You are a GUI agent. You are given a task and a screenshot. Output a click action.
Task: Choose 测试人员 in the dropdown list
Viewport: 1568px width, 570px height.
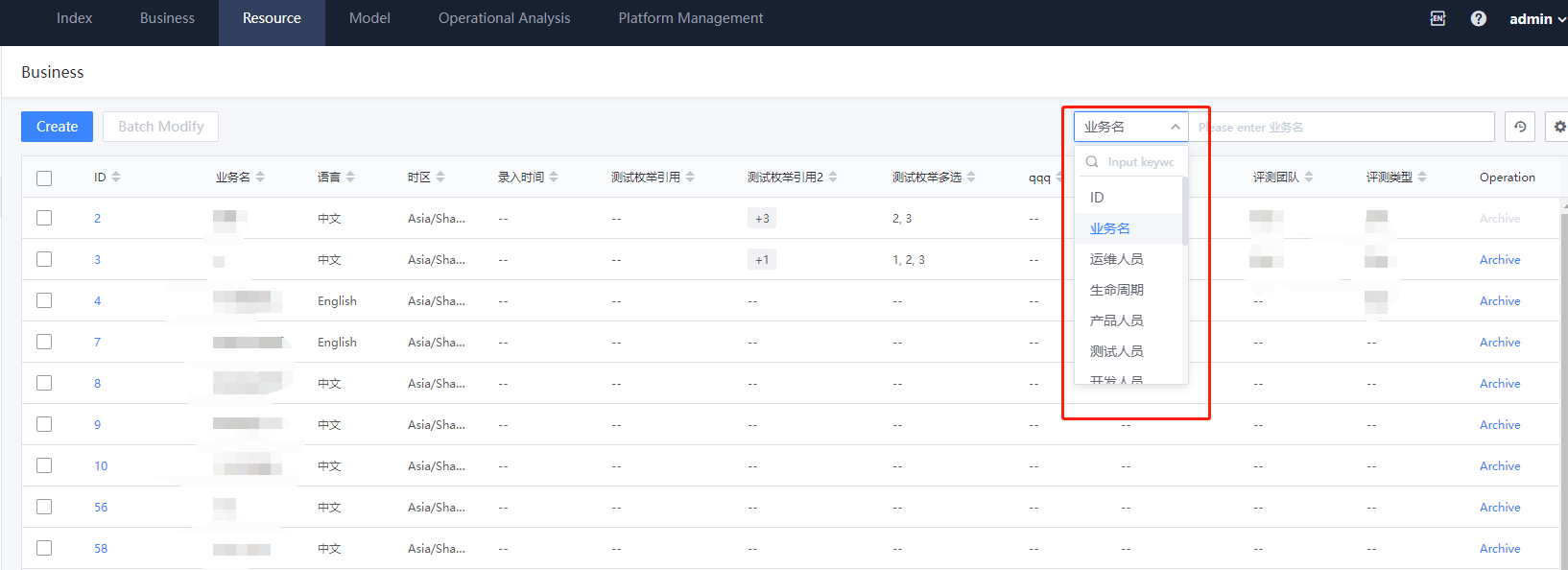point(1128,351)
